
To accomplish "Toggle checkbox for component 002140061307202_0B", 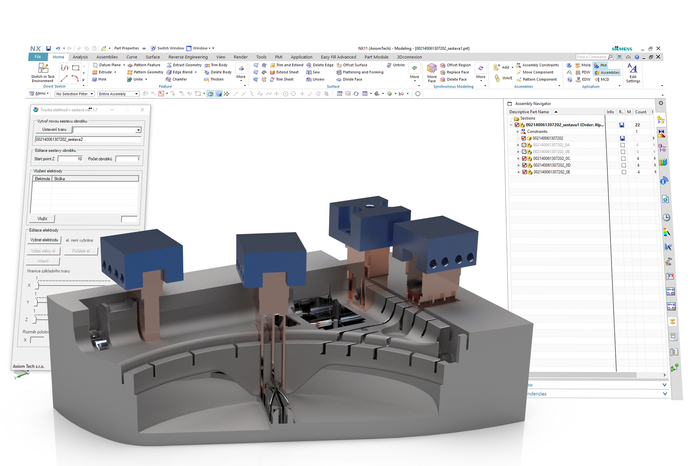I will click(524, 152).
